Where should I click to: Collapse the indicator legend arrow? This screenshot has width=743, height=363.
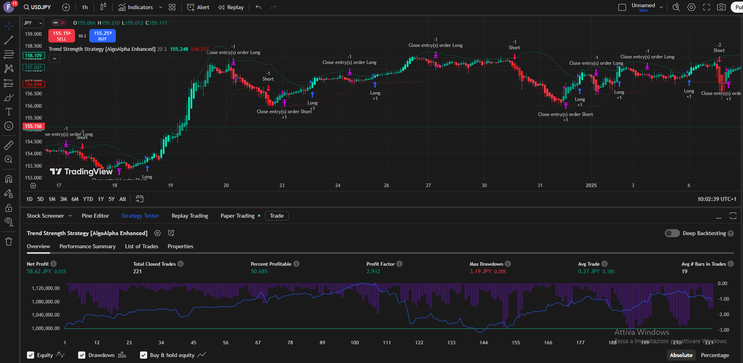click(x=54, y=59)
